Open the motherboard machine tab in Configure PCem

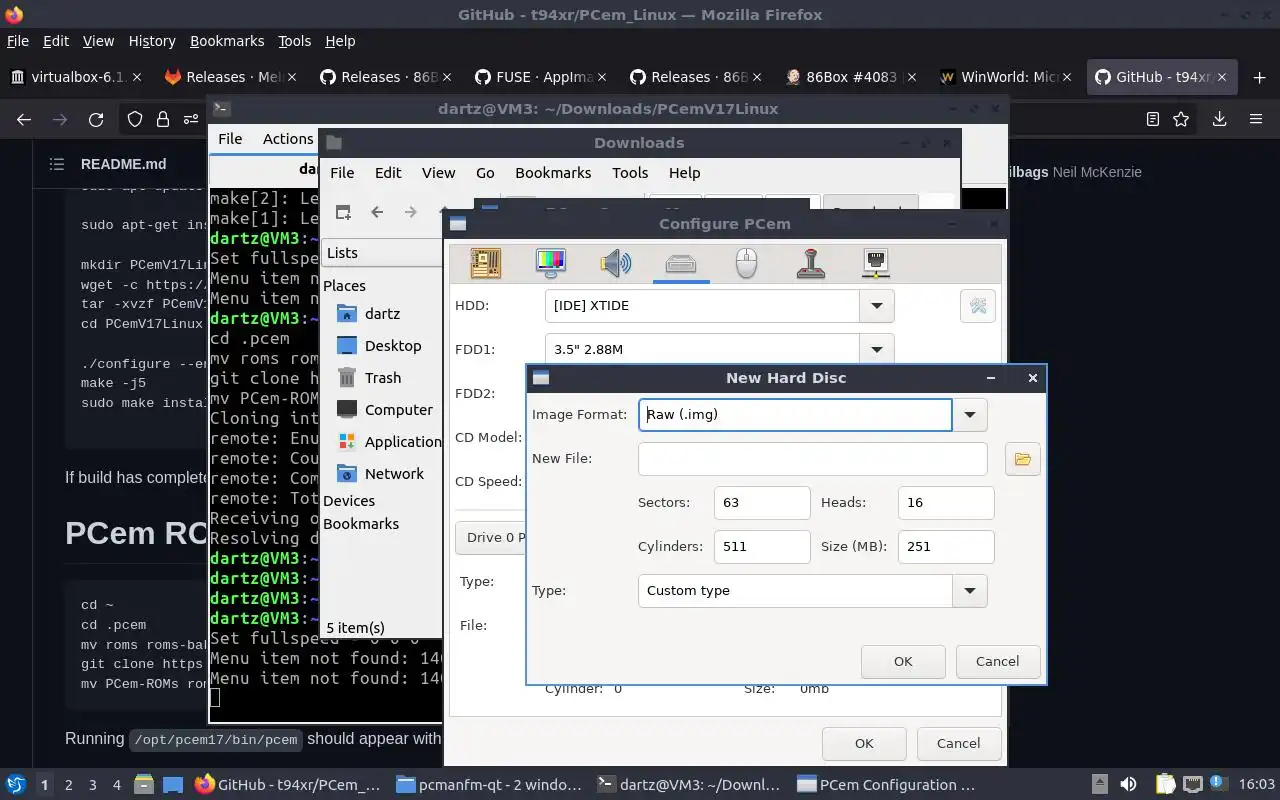486,263
